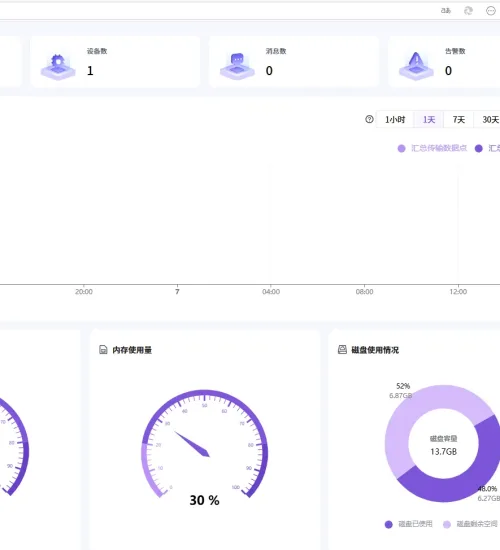Select the 1小时 time range
The width and height of the screenshot is (500, 550).
click(x=395, y=120)
